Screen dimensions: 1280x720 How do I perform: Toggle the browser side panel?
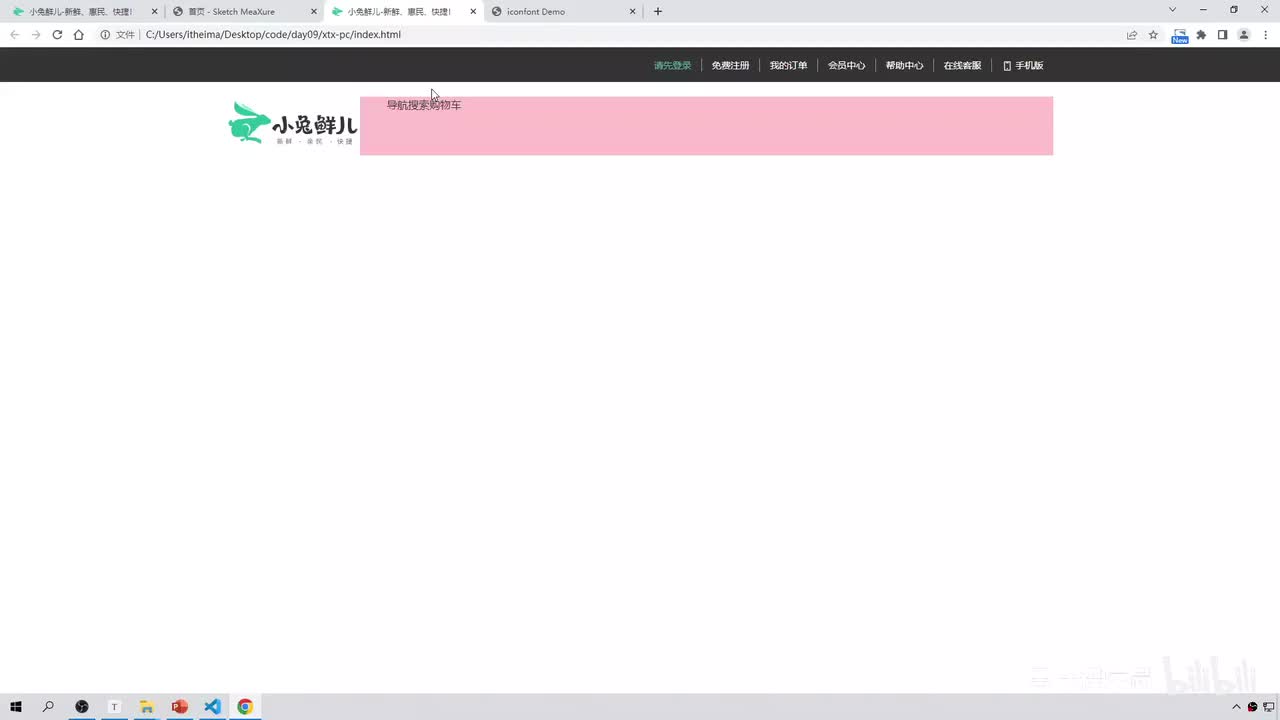click(1222, 34)
